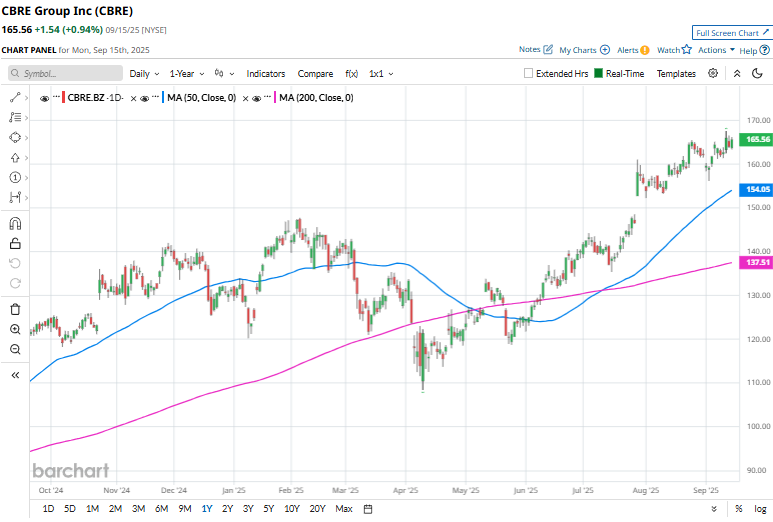Add to Watchlist star icon
The width and height of the screenshot is (773, 522).
[x=687, y=49]
